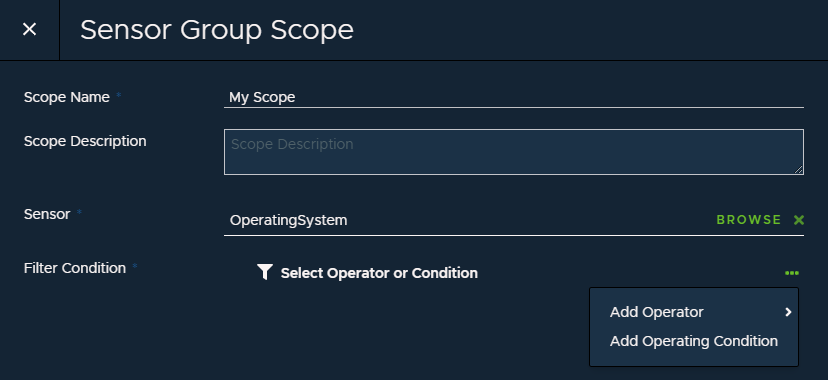The height and width of the screenshot is (380, 828).
Task: Click the required asterisk beside Filter Condition
Action: [135, 266]
